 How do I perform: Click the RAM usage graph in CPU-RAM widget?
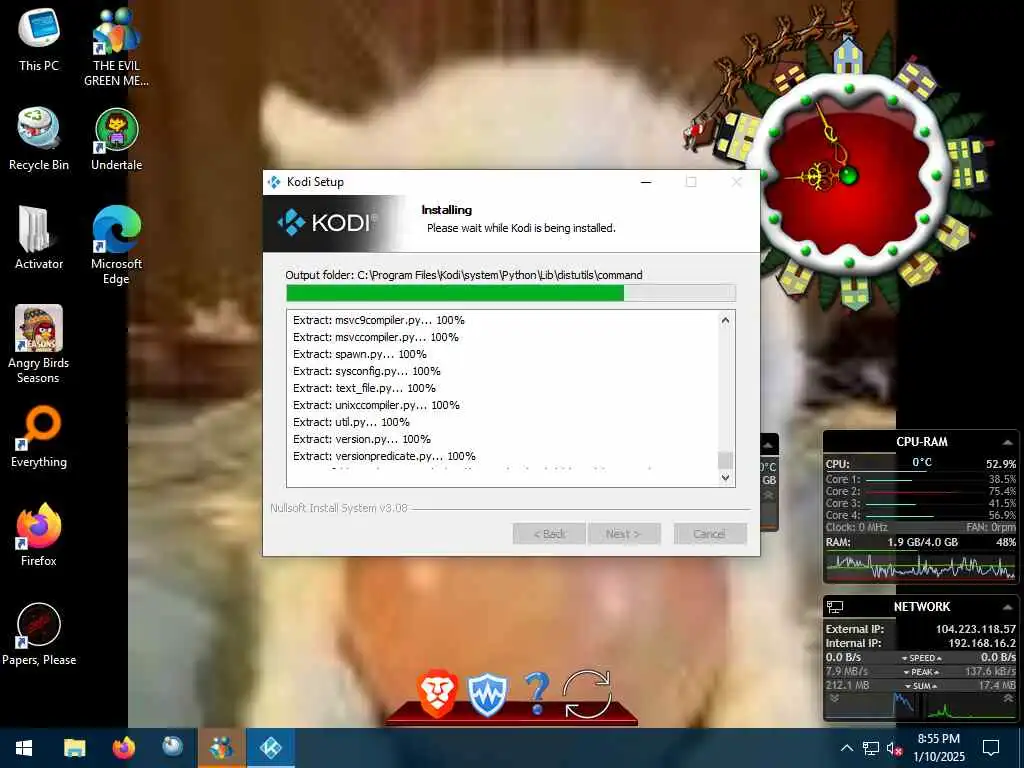921,566
